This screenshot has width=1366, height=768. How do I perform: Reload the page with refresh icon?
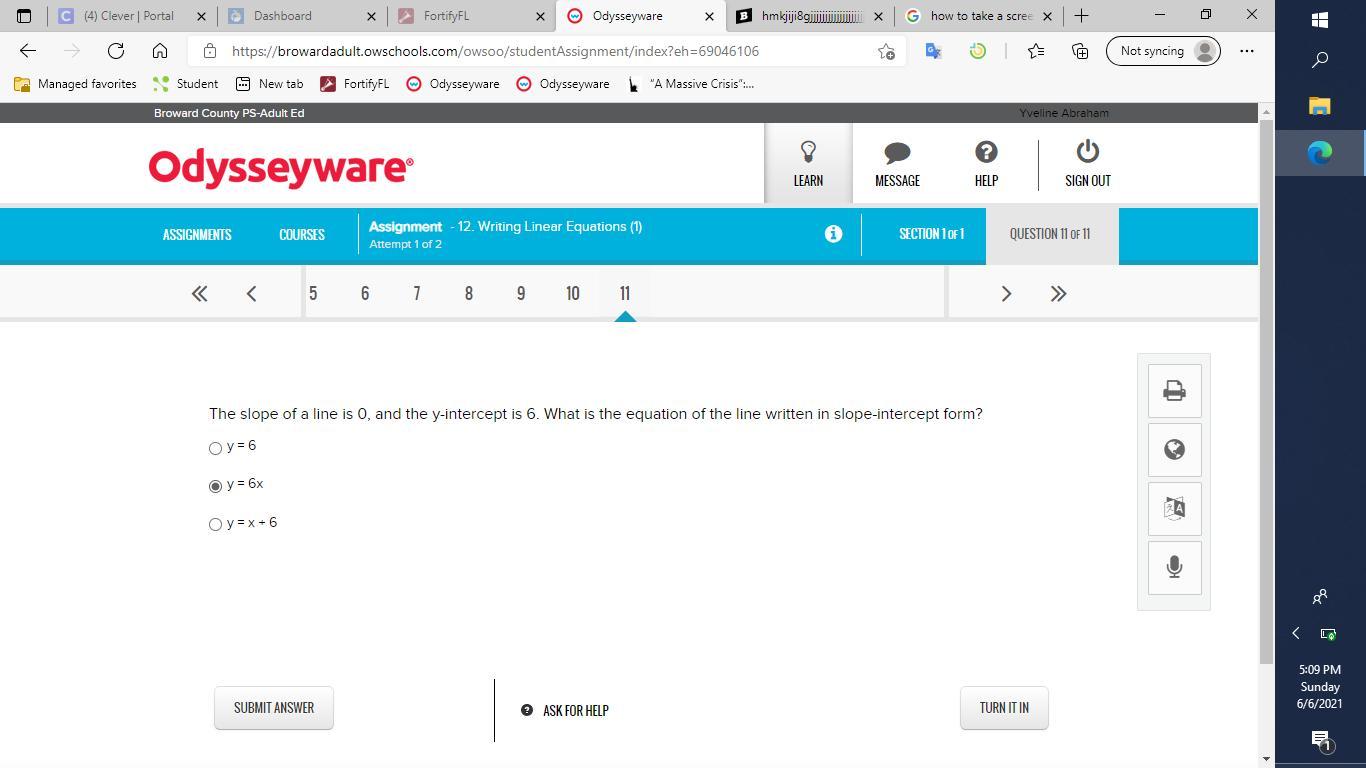coord(116,51)
